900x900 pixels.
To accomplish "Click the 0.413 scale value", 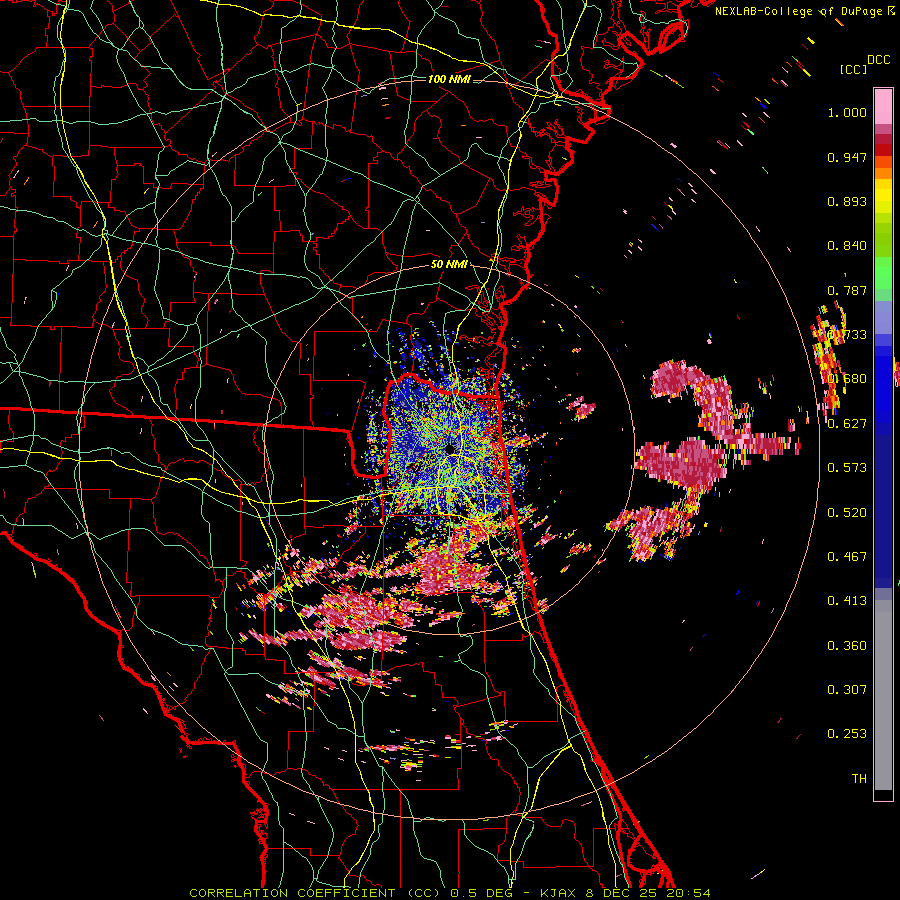I will click(x=847, y=601).
